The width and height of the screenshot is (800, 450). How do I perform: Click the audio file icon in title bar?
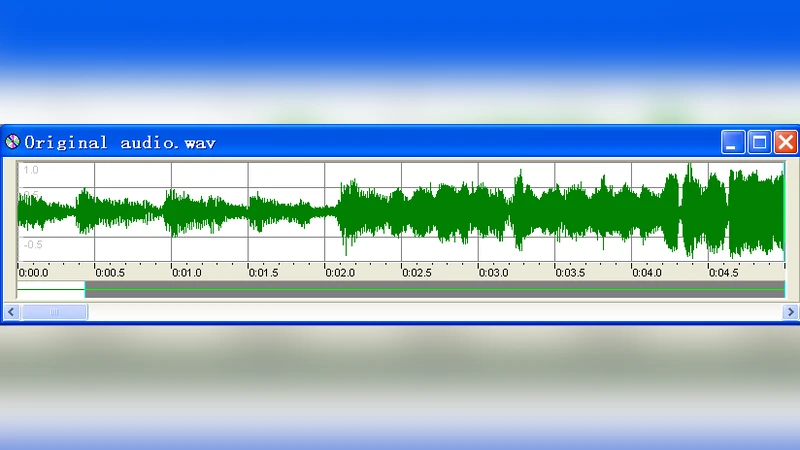point(13,142)
